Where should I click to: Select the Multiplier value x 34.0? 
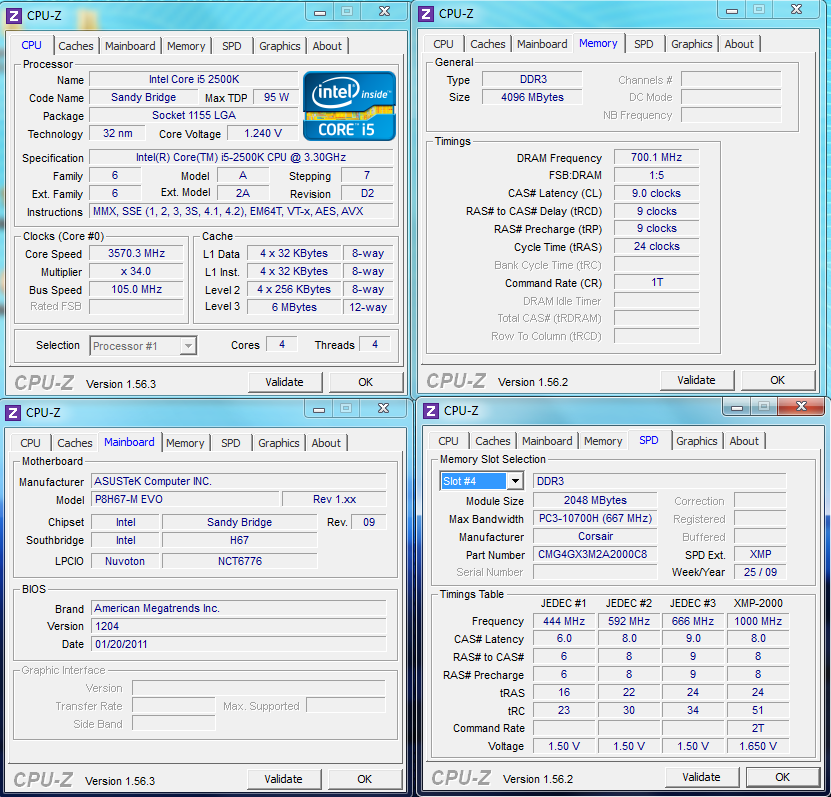point(136,271)
